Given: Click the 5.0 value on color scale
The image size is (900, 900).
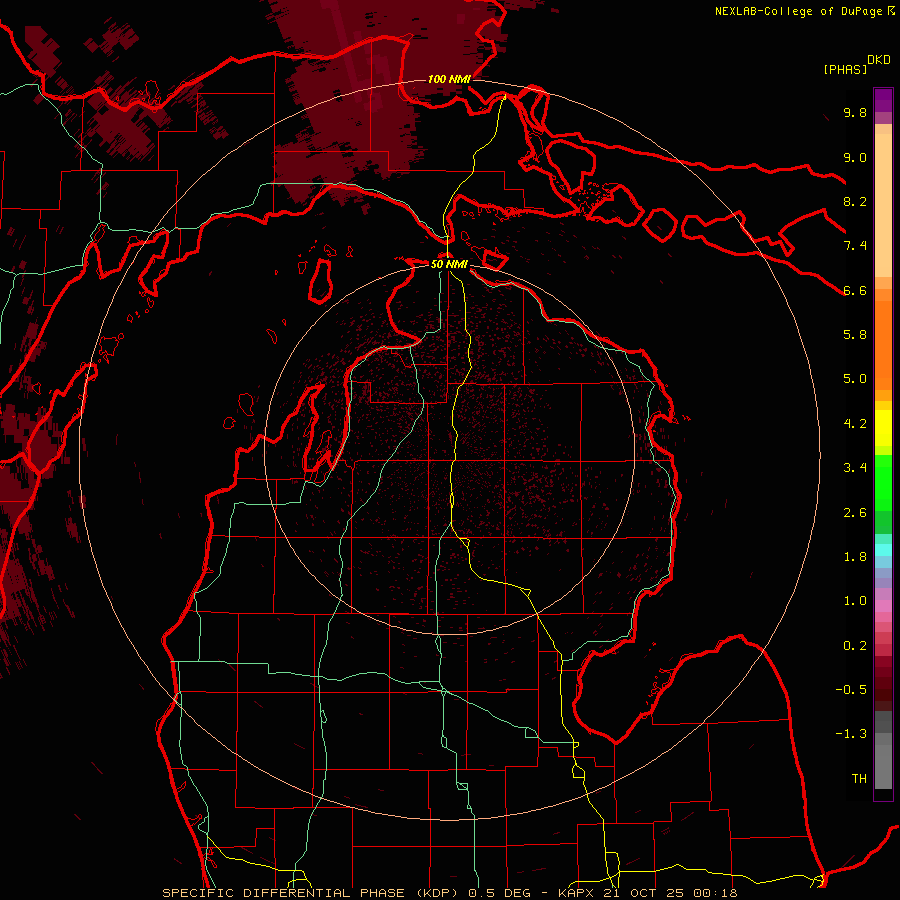Looking at the screenshot, I should tap(855, 379).
